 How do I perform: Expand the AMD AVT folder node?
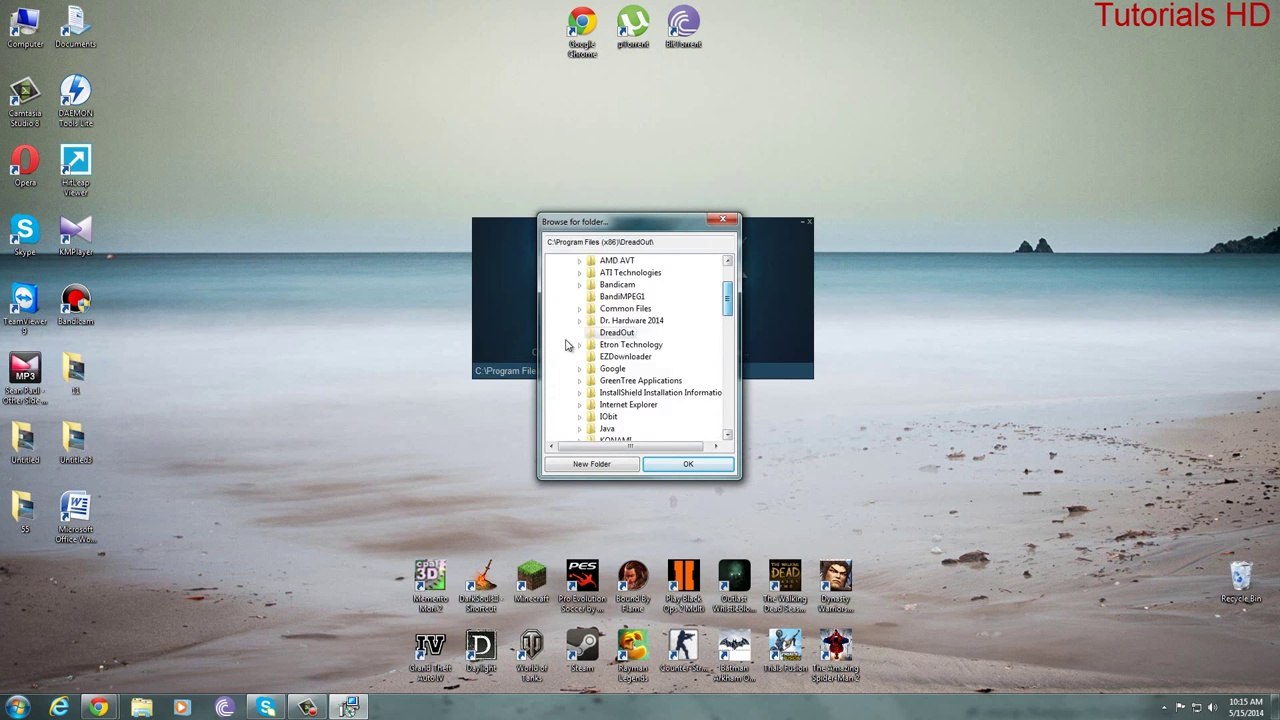click(579, 261)
